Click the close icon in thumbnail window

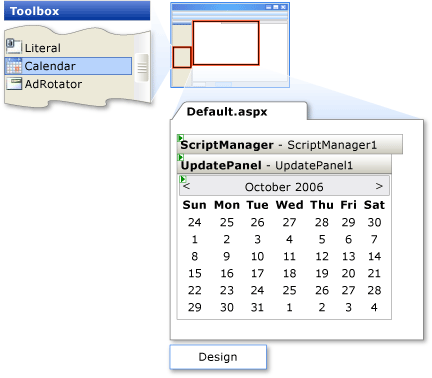click(x=283, y=7)
